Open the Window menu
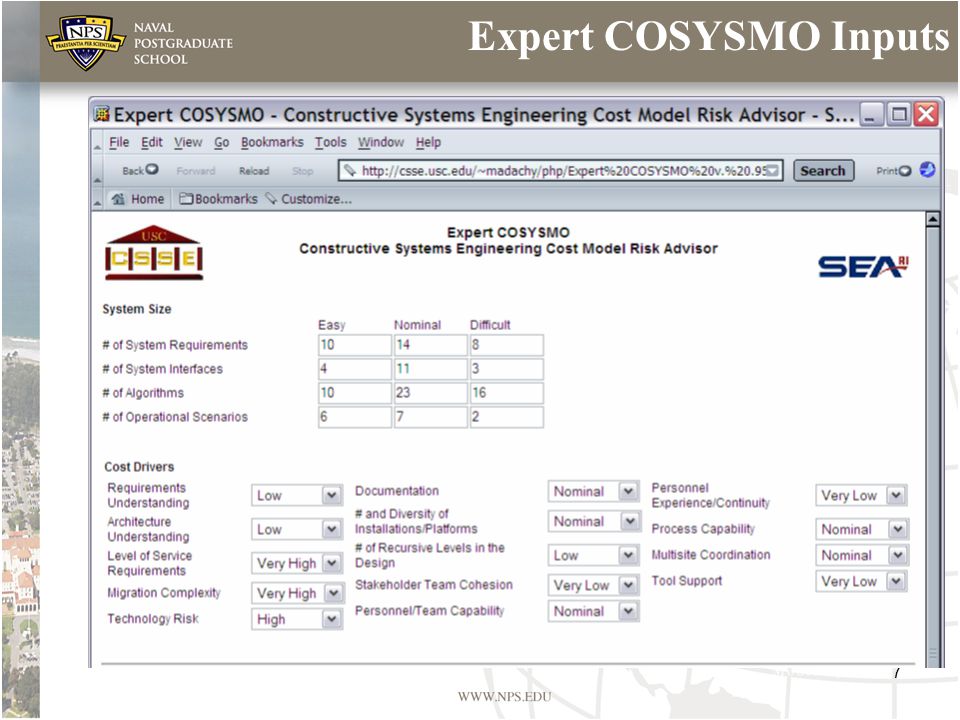This screenshot has height=720, width=960. point(381,143)
